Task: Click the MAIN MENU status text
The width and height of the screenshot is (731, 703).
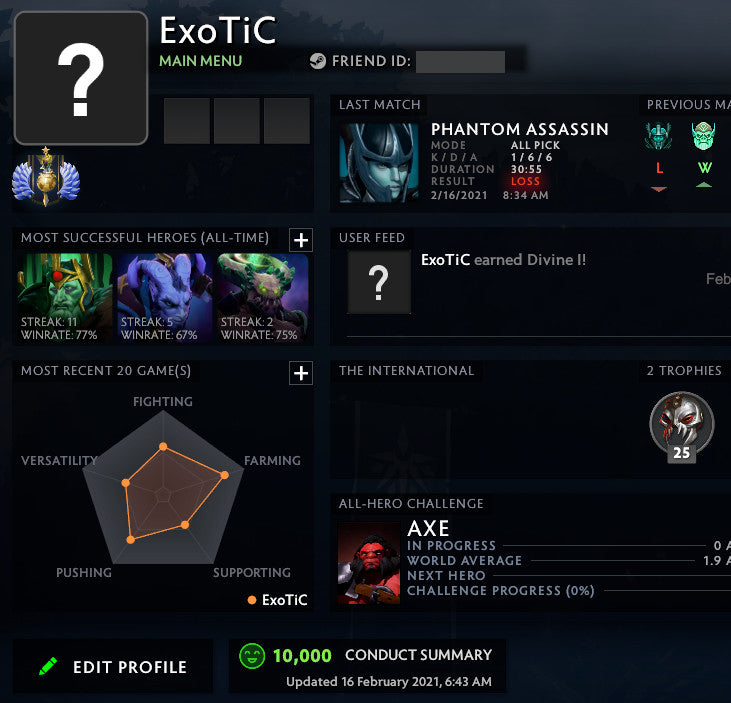Action: click(x=200, y=61)
